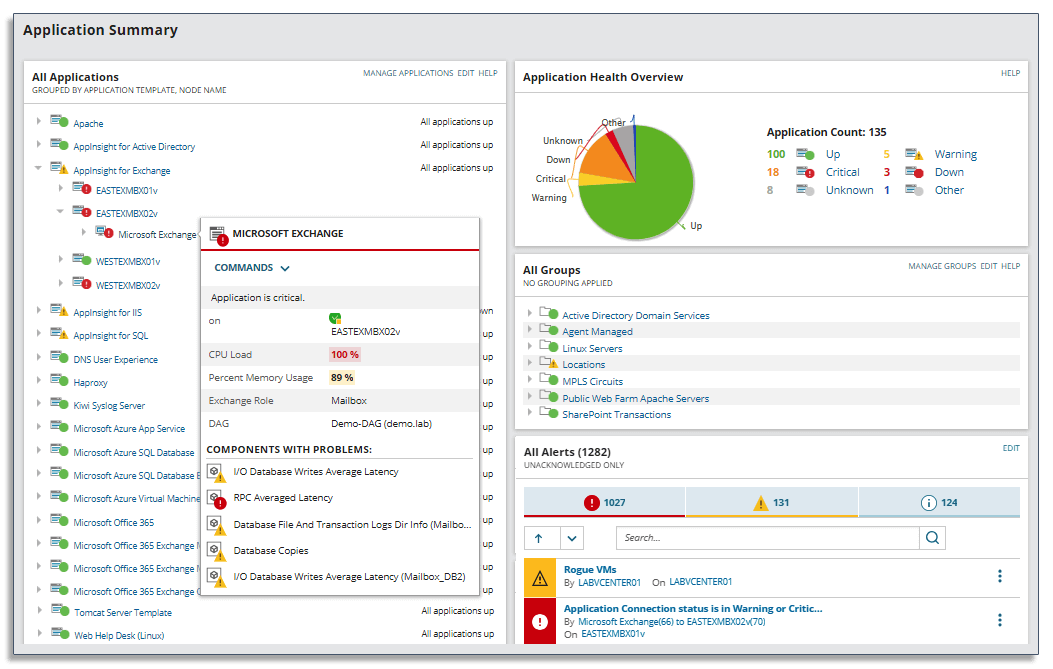This screenshot has width=1053, height=669.
Task: Click the Kiwi Syslog Server status icon
Action: [59, 403]
